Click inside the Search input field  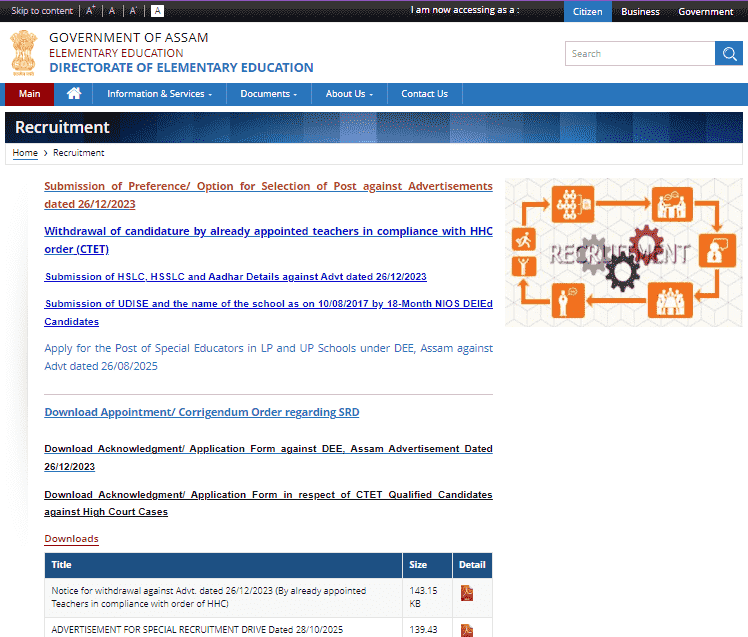640,54
